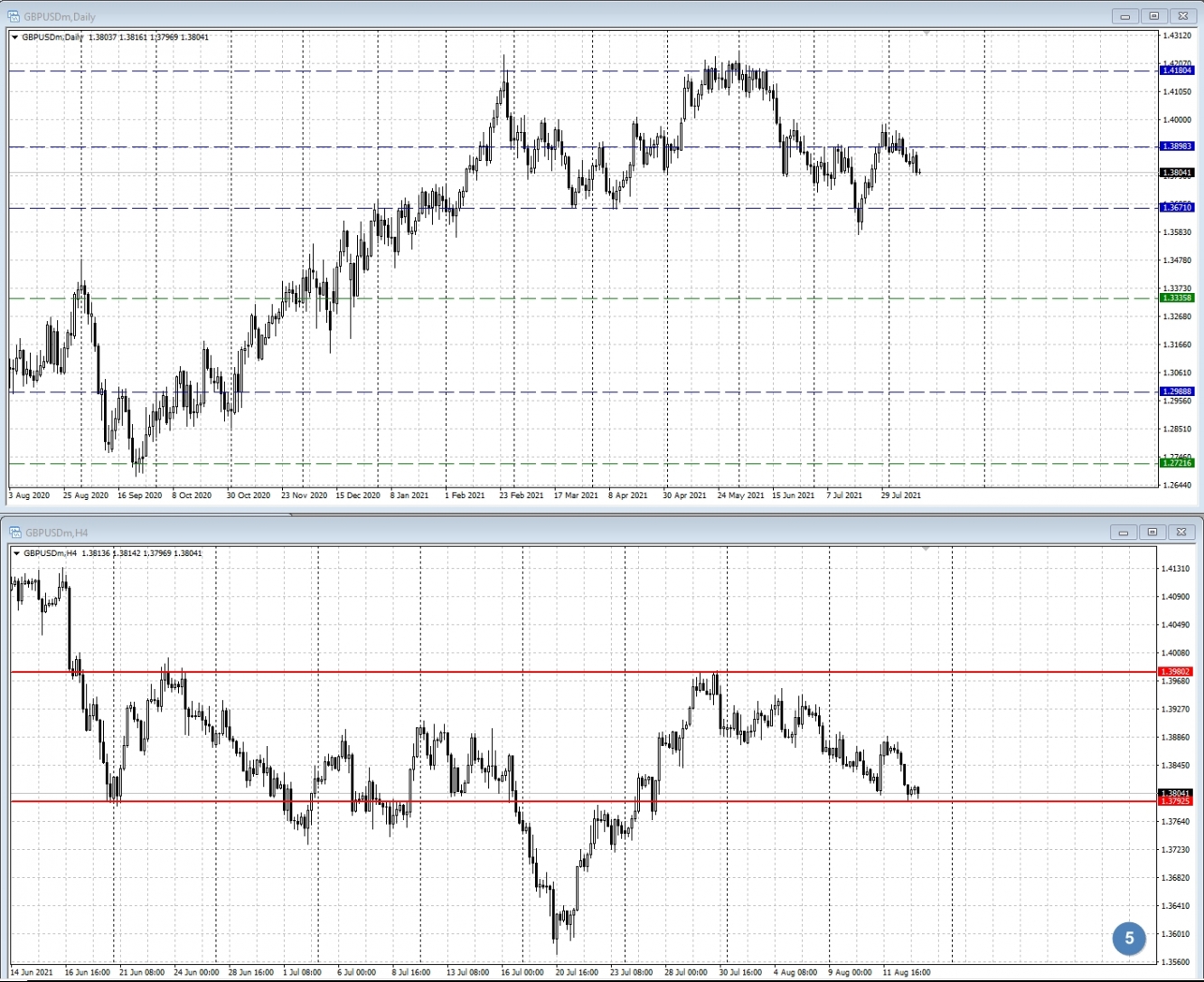Click the 23 Feb 2021 date on Daily time axis
The width and height of the screenshot is (1204, 982).
pyautogui.click(x=522, y=496)
